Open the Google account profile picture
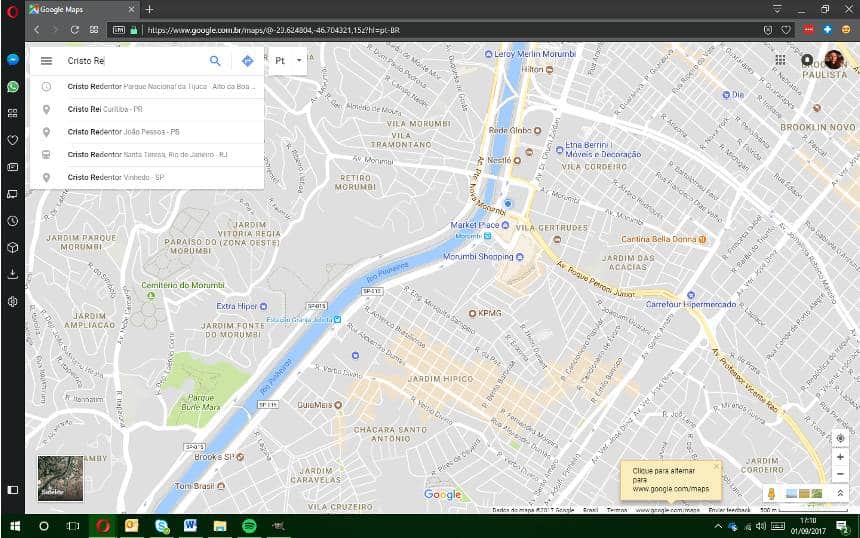Viewport: 860px width, 538px height. click(834, 59)
